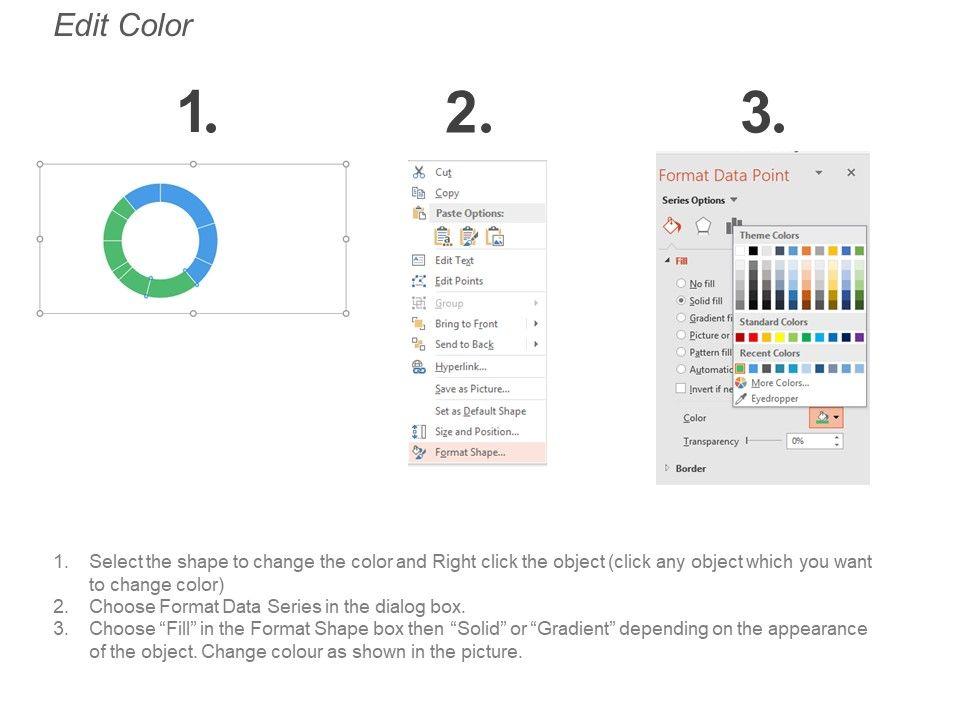The width and height of the screenshot is (960, 720).
Task: Expand the Border section
Action: pos(667,468)
